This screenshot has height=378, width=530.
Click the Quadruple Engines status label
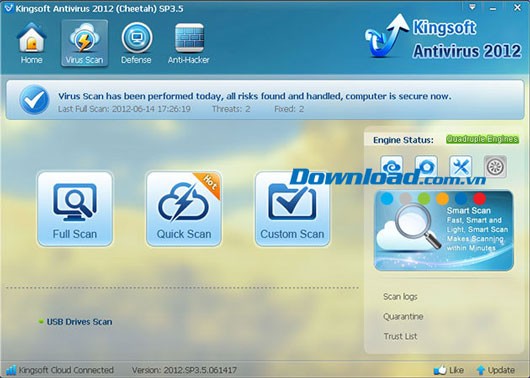point(482,139)
